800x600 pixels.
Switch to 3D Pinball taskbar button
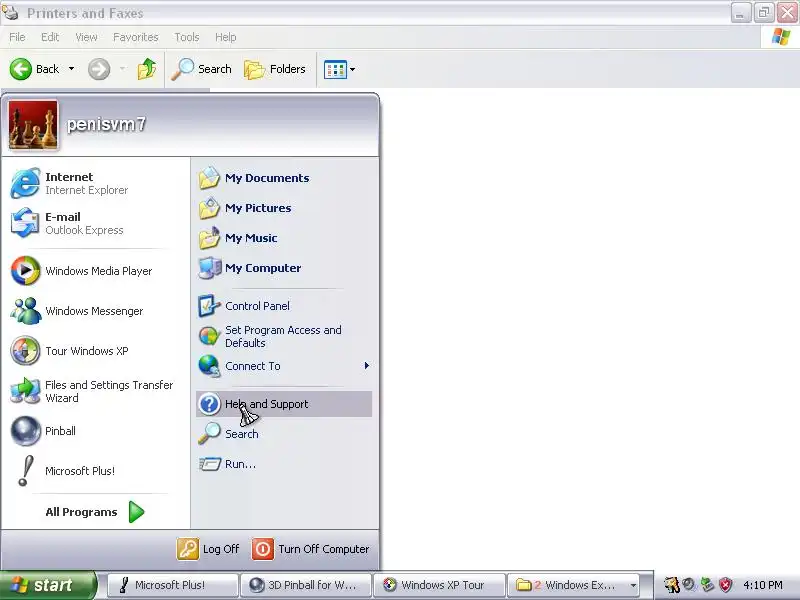[x=306, y=585]
